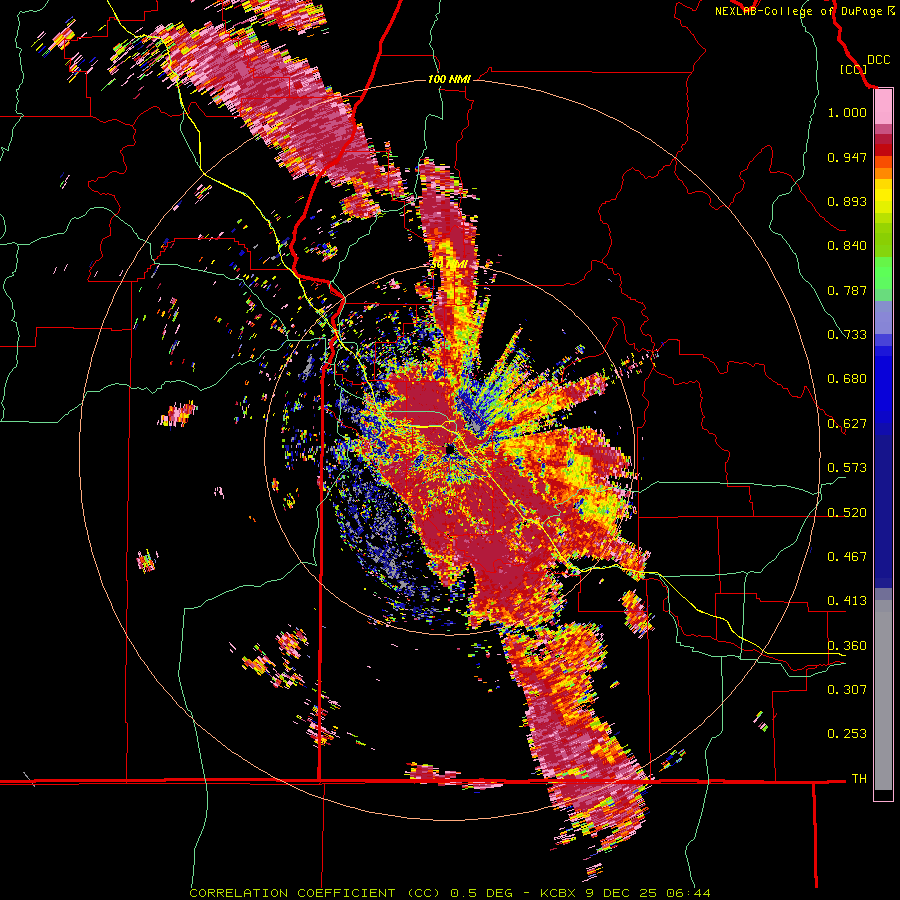The image size is (900, 900).
Task: Select the 0.787 scale value
Action: [847, 290]
